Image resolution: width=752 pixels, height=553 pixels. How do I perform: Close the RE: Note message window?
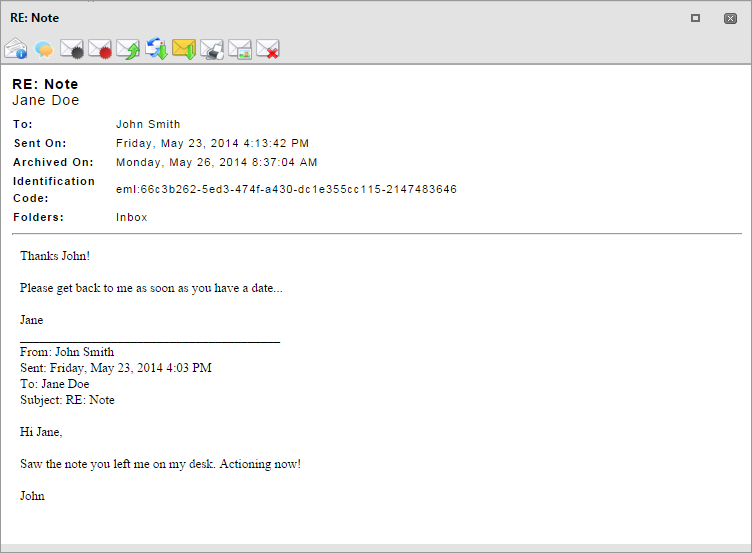click(730, 18)
